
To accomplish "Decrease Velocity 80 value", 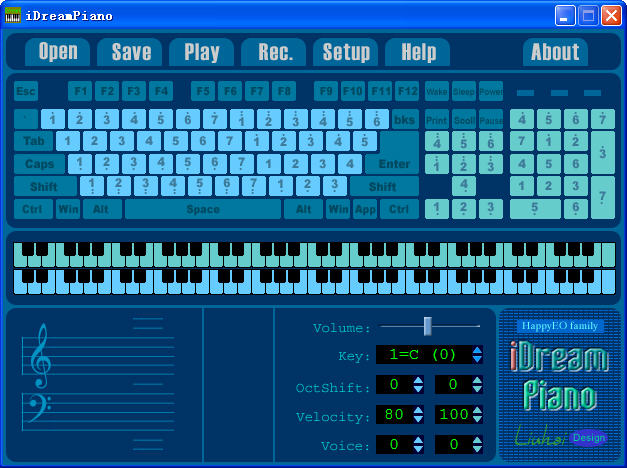I will point(418,419).
